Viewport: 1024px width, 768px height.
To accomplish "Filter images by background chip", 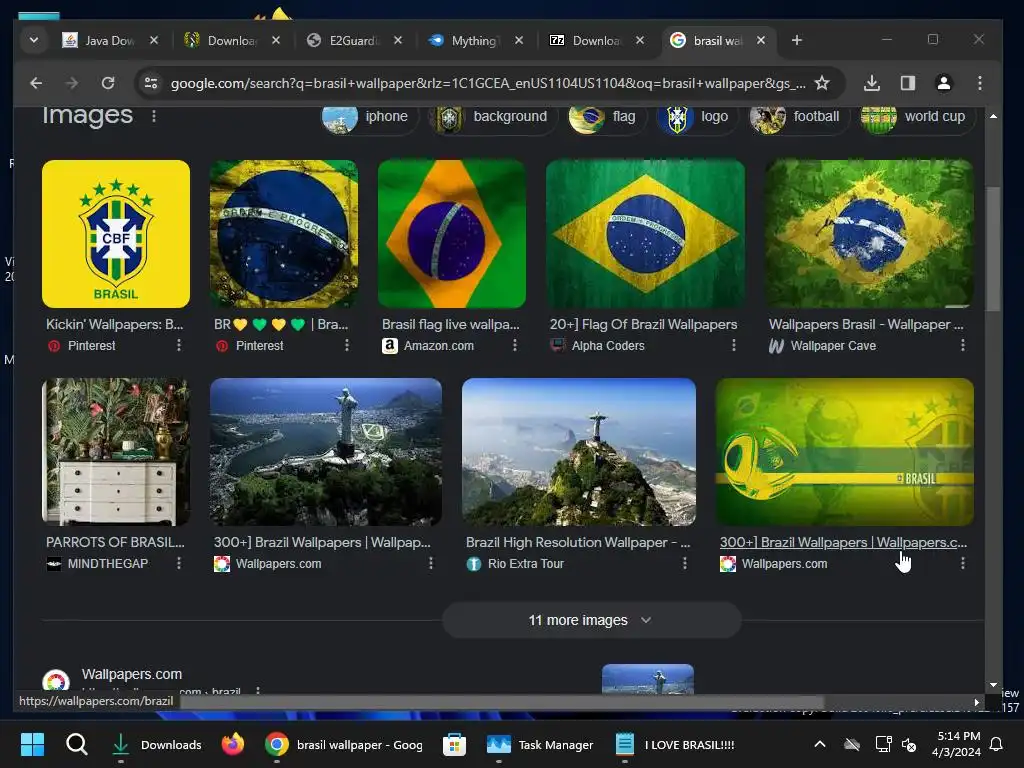I will (495, 118).
